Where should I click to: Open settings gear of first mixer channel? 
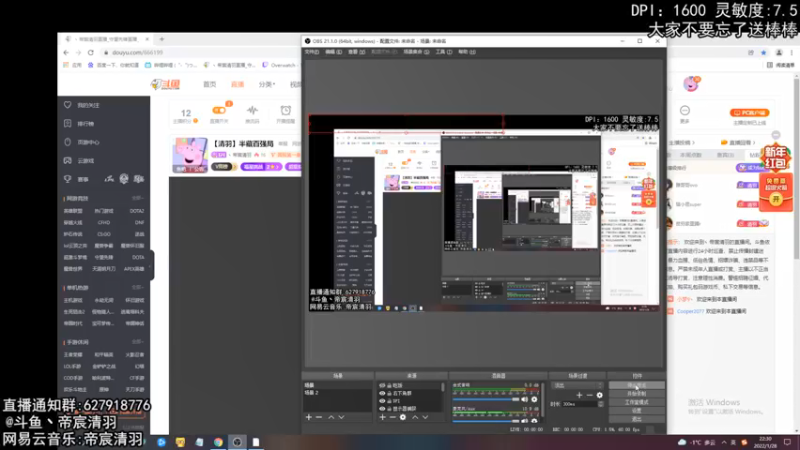(x=534, y=399)
